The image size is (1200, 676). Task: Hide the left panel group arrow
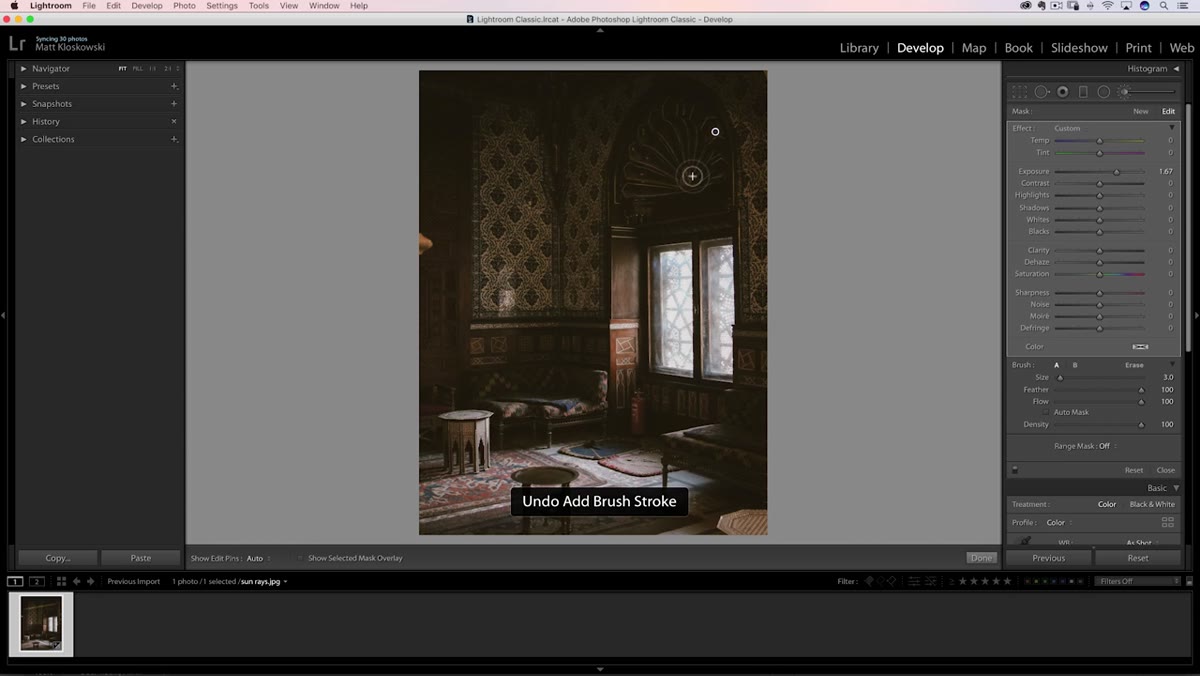(4, 316)
